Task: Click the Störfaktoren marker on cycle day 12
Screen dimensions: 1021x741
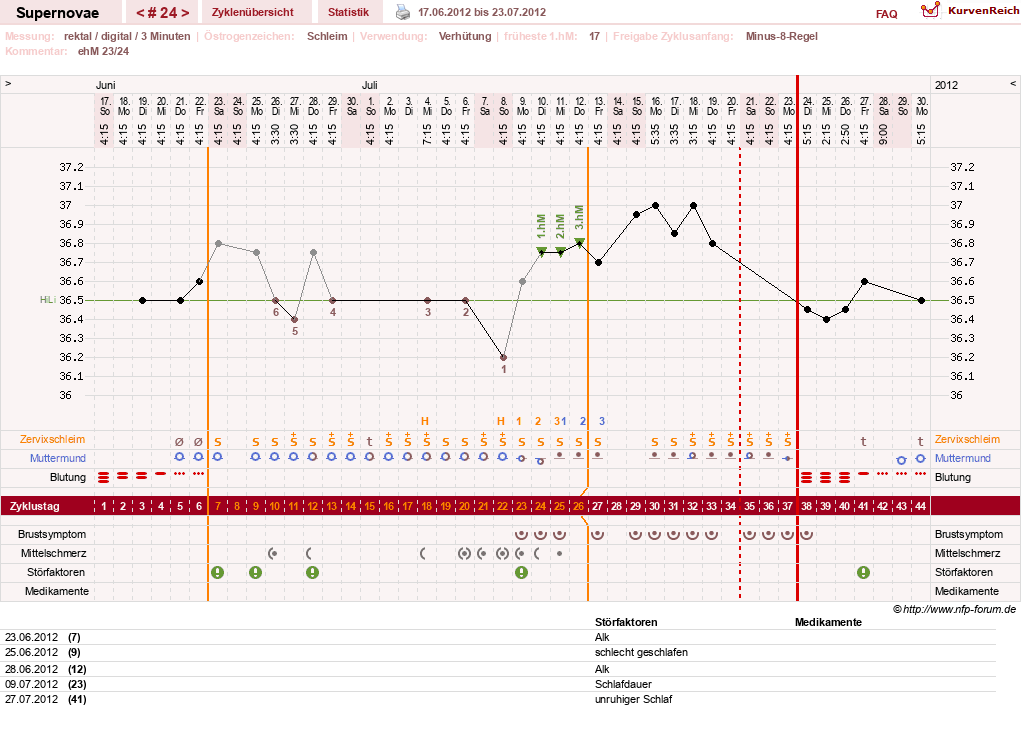Action: click(313, 572)
